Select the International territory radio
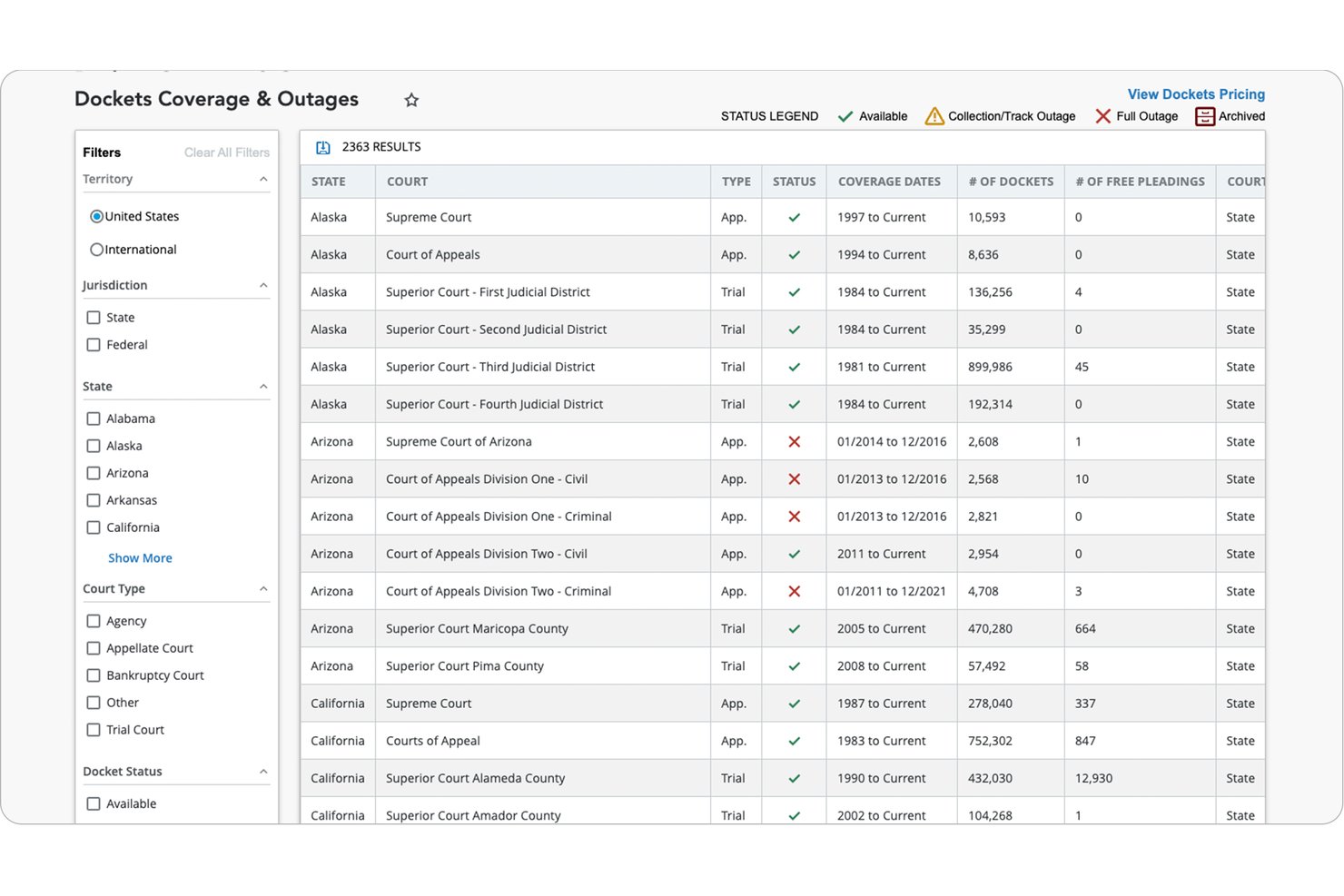The width and height of the screenshot is (1344, 896). click(x=96, y=250)
